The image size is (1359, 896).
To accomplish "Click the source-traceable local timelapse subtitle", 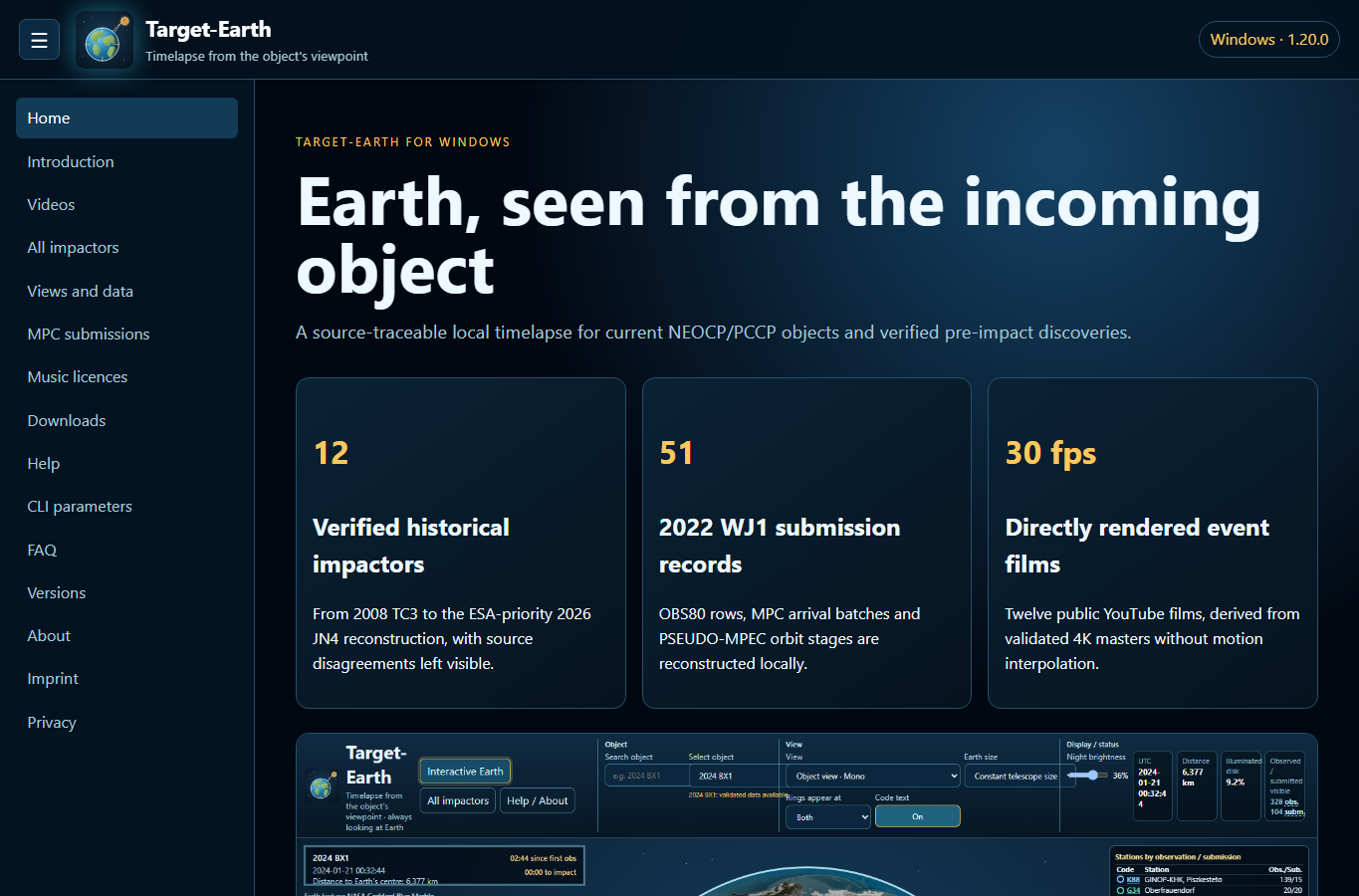I will (713, 333).
